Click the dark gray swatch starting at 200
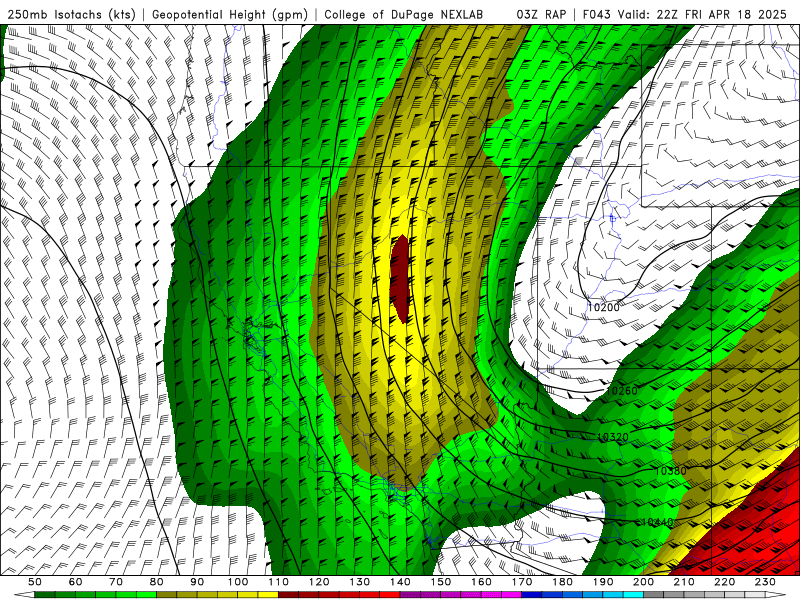Viewport: 800px width, 600px height. pyautogui.click(x=654, y=595)
